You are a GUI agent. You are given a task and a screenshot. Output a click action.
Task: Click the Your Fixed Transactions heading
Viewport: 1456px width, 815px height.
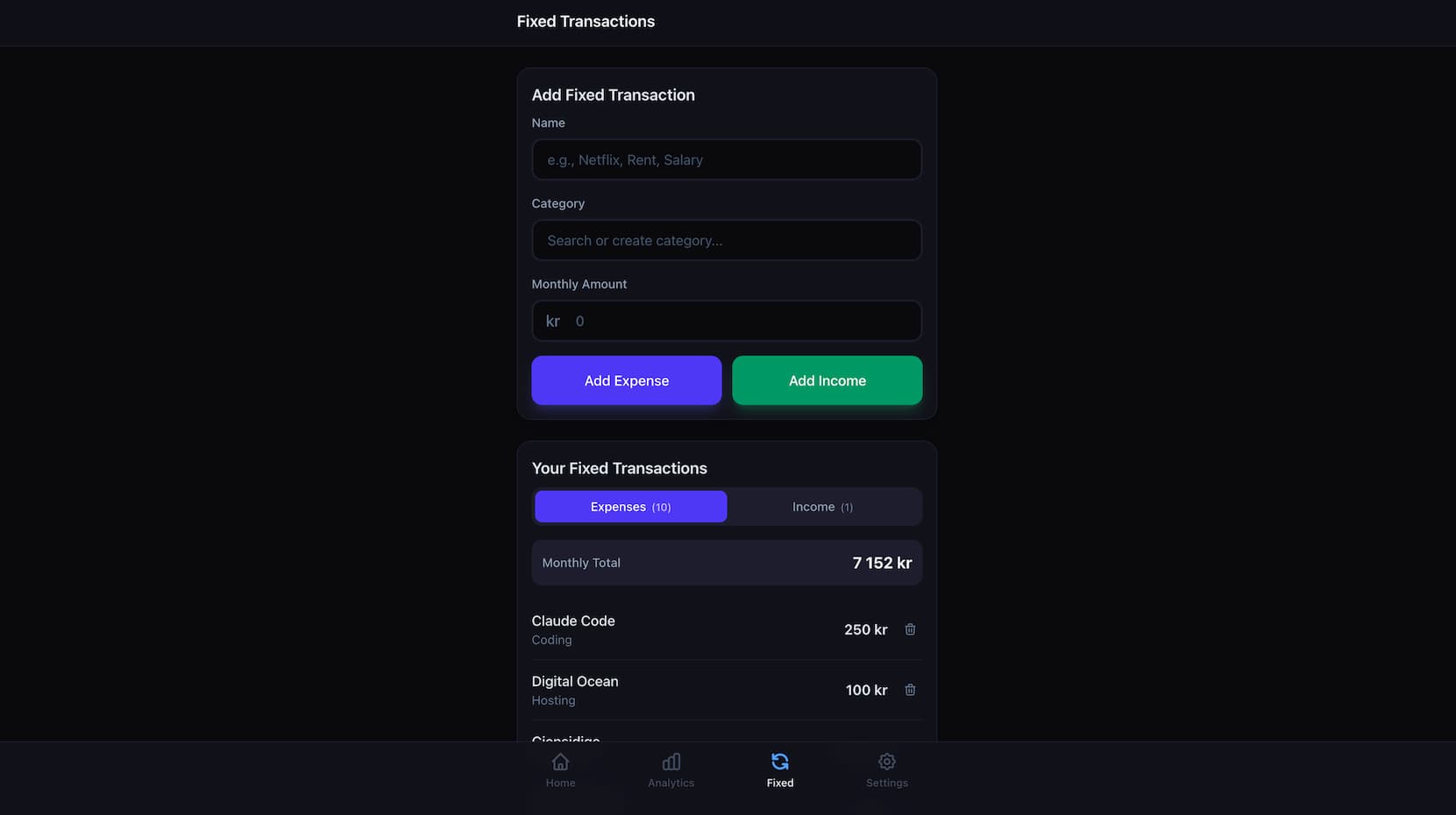click(x=619, y=469)
